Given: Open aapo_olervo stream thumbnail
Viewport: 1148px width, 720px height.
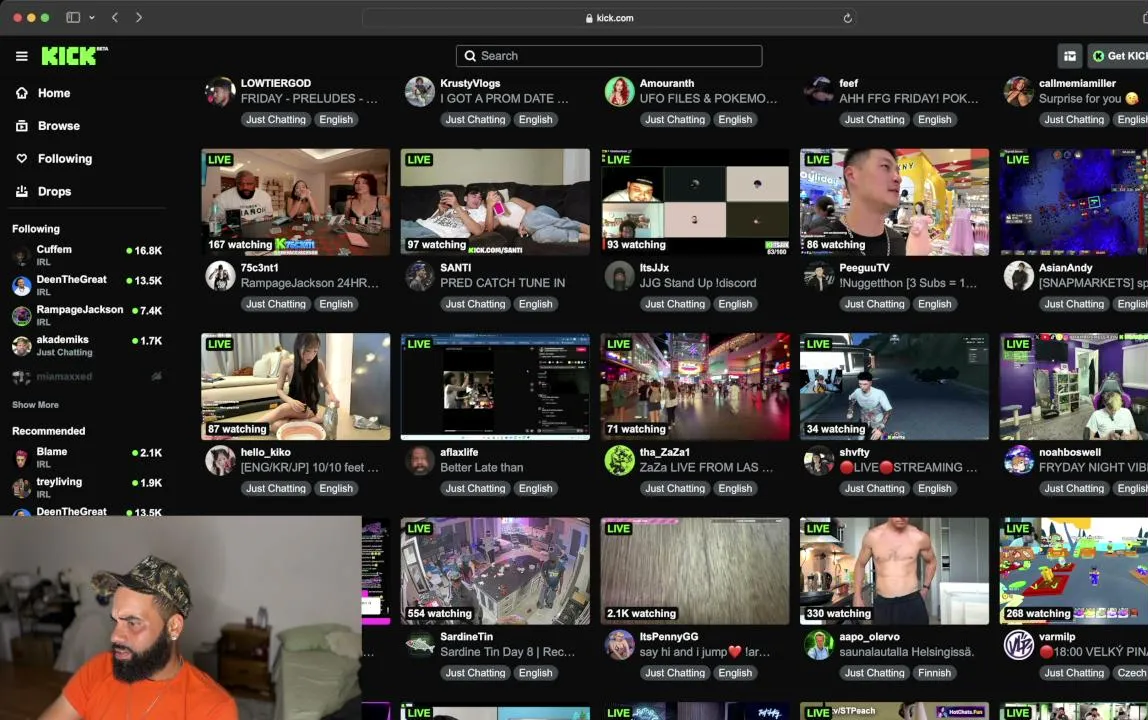Looking at the screenshot, I should point(894,571).
